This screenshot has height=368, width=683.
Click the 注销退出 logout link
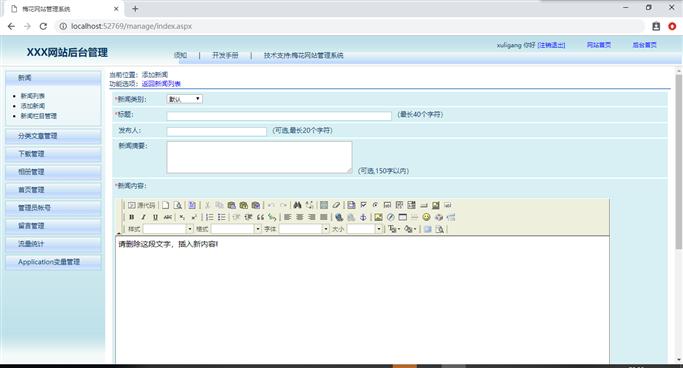[x=551, y=45]
